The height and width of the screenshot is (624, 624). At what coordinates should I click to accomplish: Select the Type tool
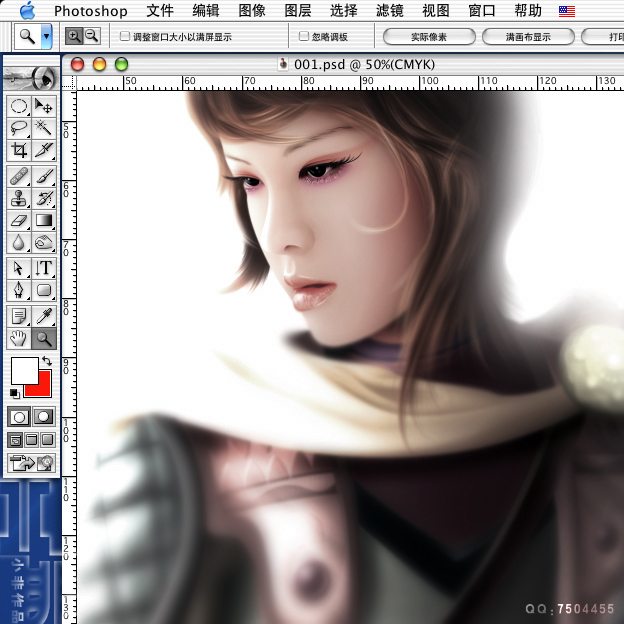click(x=44, y=268)
